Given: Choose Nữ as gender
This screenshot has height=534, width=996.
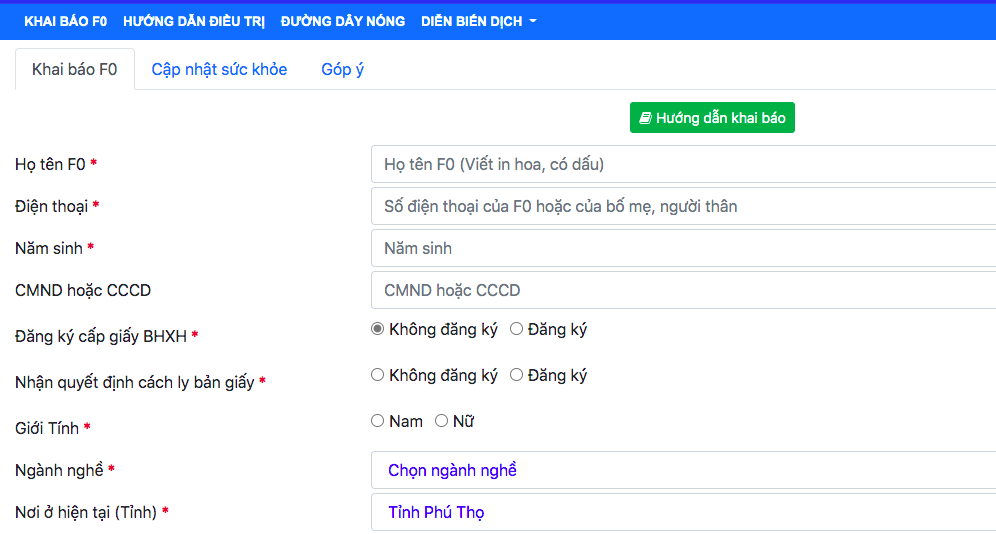Looking at the screenshot, I should tap(441, 421).
